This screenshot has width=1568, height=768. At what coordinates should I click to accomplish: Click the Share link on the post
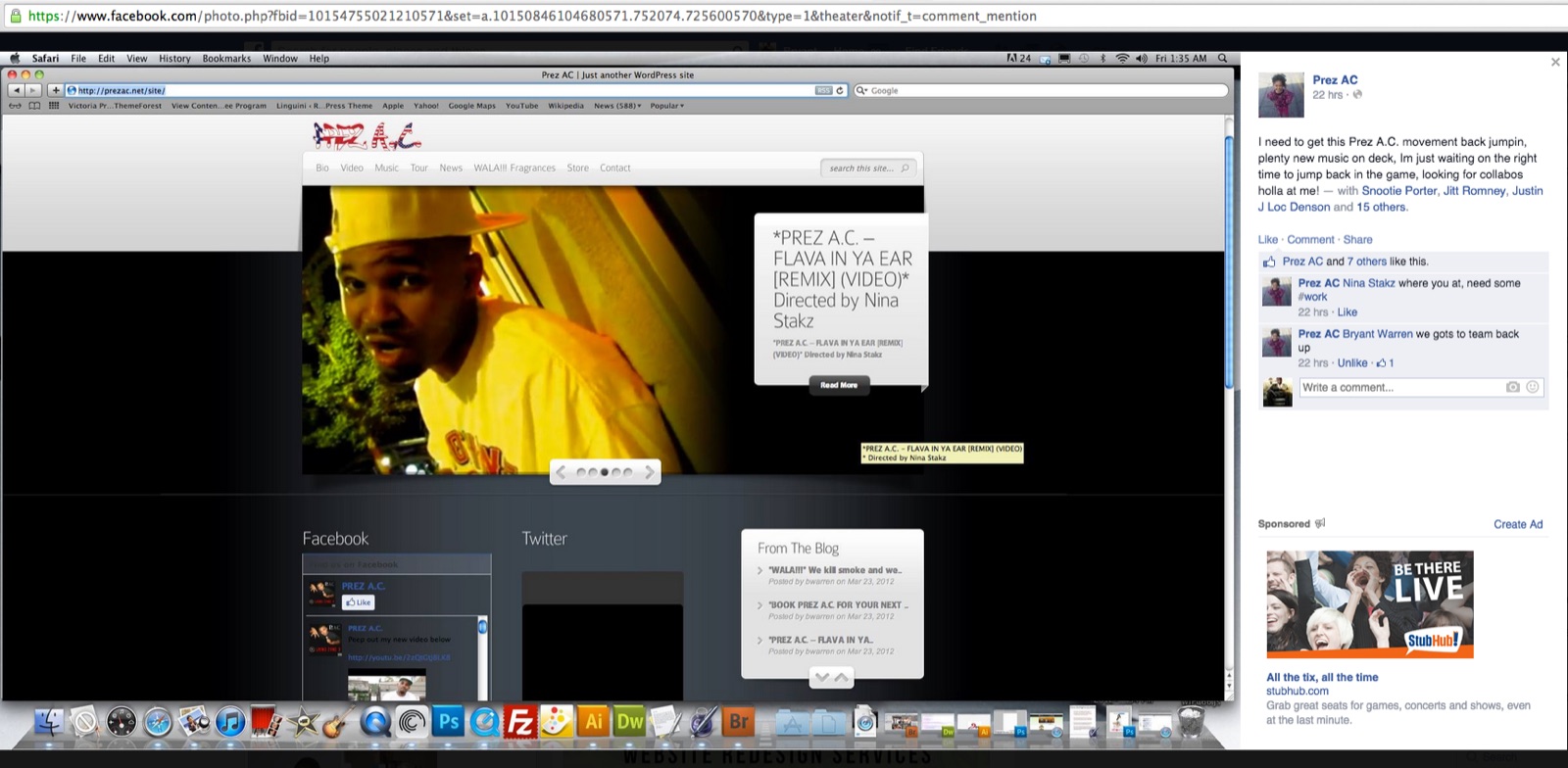1357,240
